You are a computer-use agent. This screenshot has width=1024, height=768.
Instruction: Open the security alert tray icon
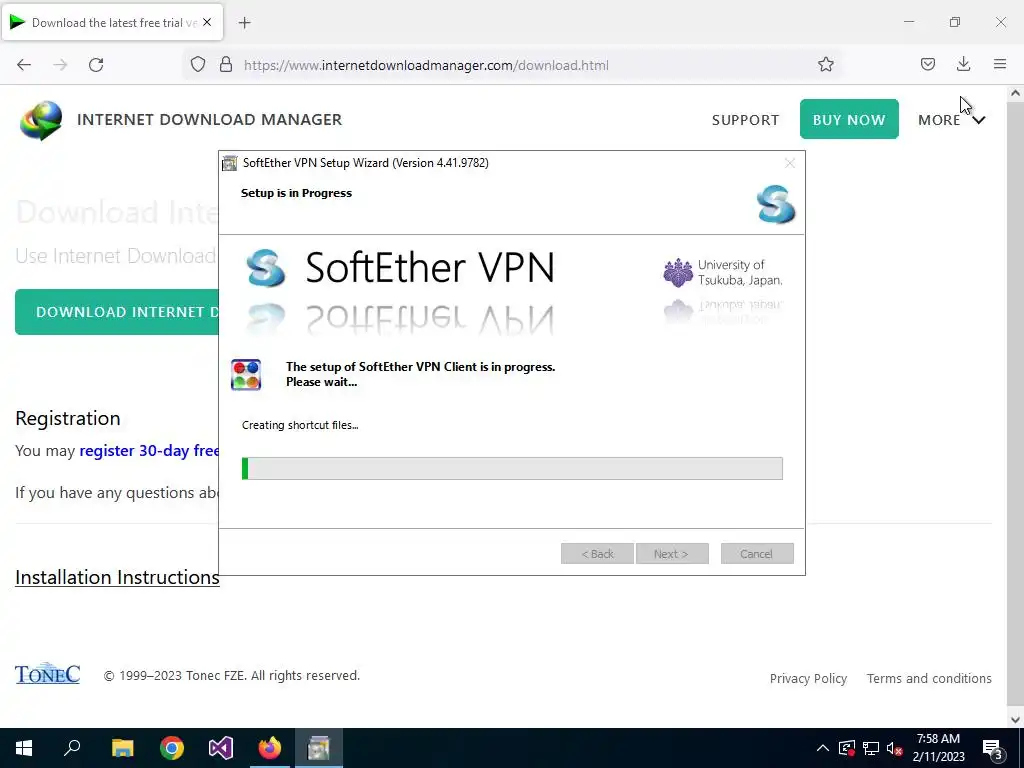click(846, 748)
